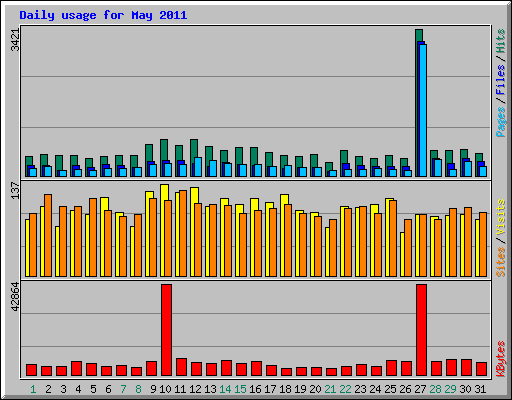
Task: Click the tall green Hits bar for day 27
Action: tap(419, 35)
